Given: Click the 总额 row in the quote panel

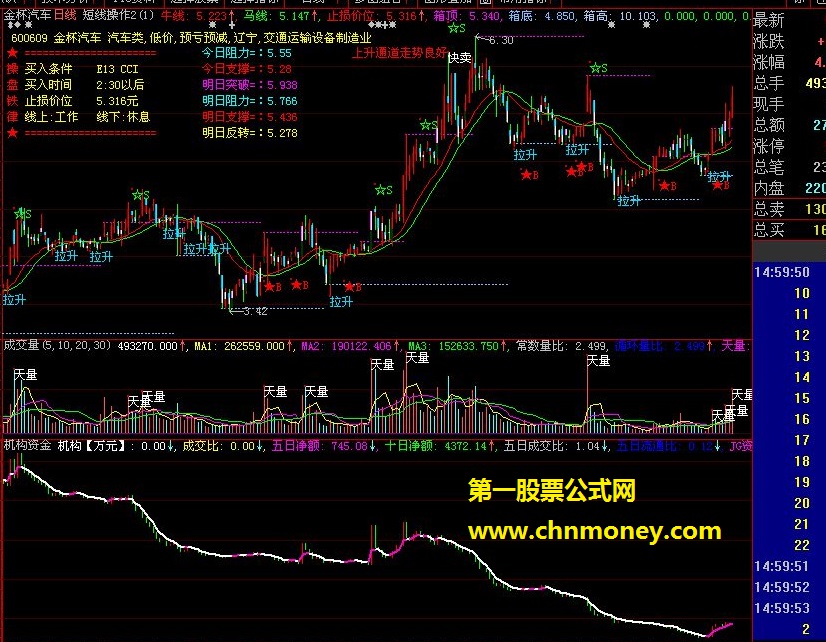Looking at the screenshot, I should tap(789, 125).
